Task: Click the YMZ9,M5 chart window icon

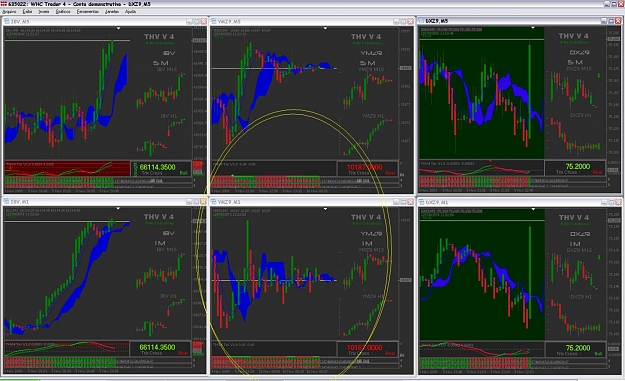Action: [x=214, y=22]
